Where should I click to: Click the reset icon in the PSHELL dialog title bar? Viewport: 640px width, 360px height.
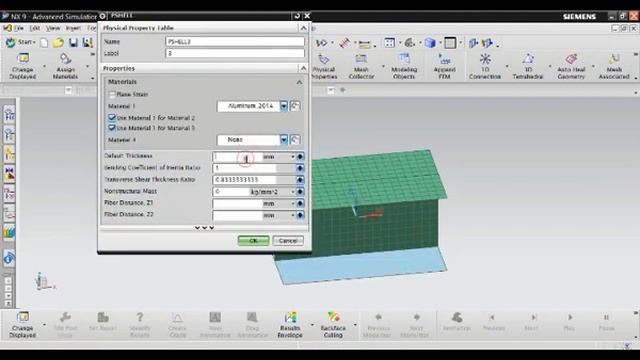pyautogui.click(x=297, y=16)
